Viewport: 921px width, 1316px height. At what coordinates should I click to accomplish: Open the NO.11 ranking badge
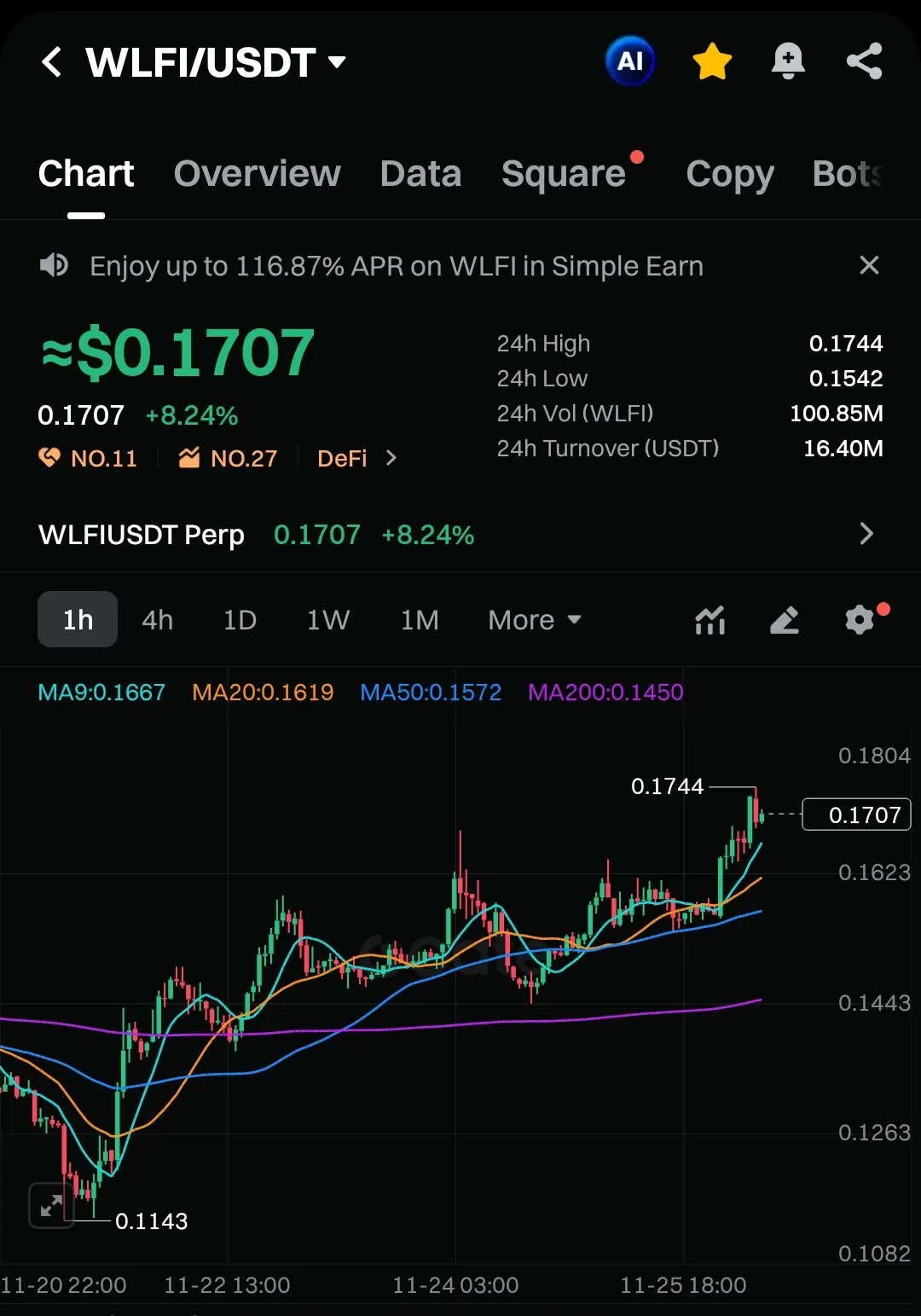88,458
